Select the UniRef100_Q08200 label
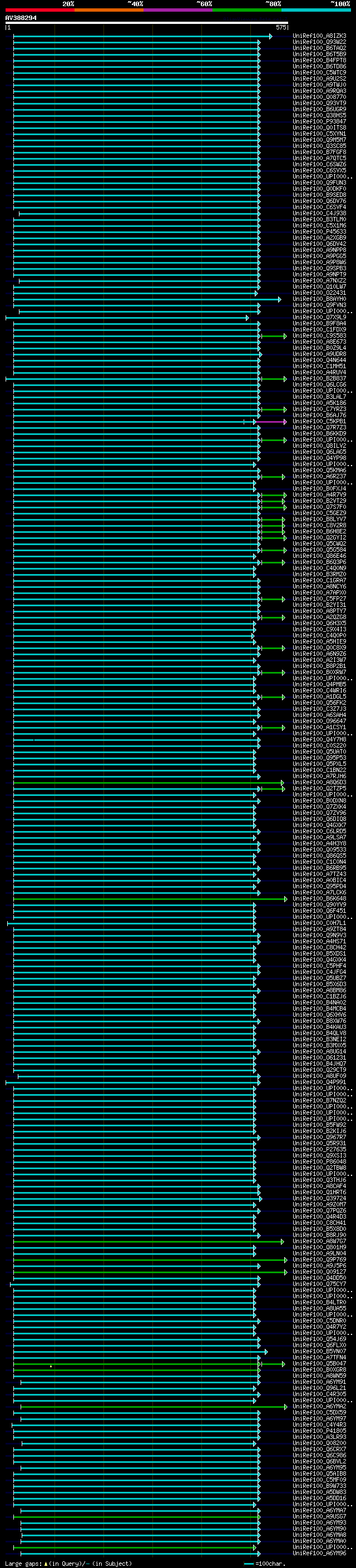This screenshot has height=1568, width=356. point(319,1443)
